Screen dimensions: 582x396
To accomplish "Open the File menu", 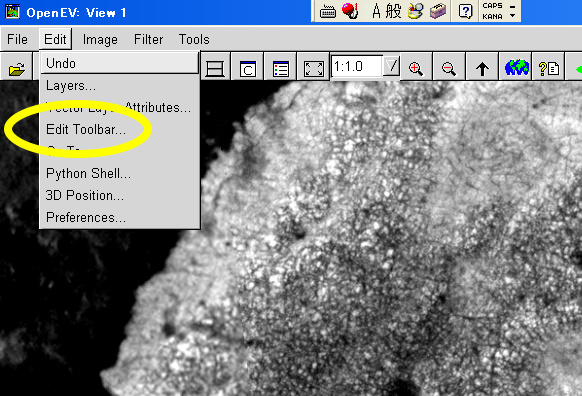I will click(17, 39).
